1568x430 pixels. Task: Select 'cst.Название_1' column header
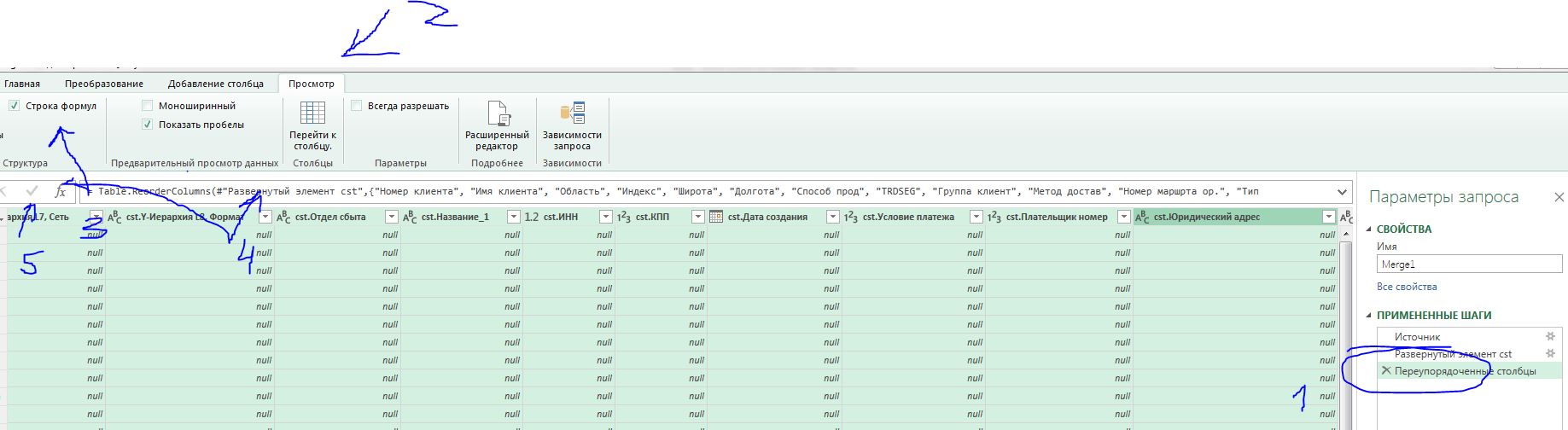(462, 217)
